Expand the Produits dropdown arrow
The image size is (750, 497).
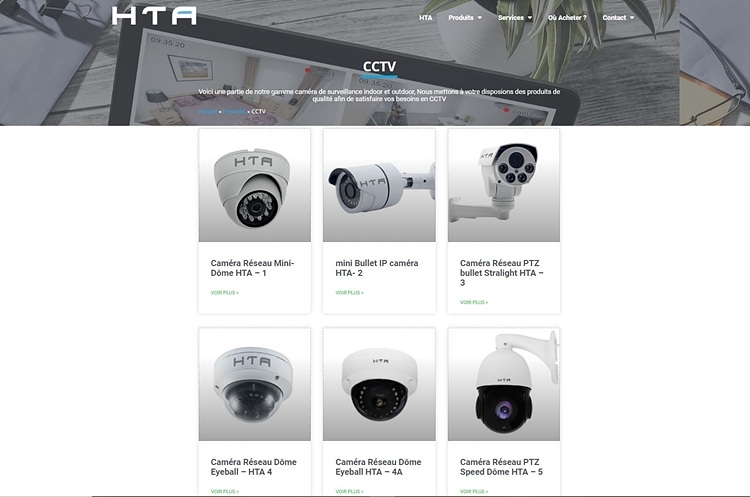coord(480,18)
